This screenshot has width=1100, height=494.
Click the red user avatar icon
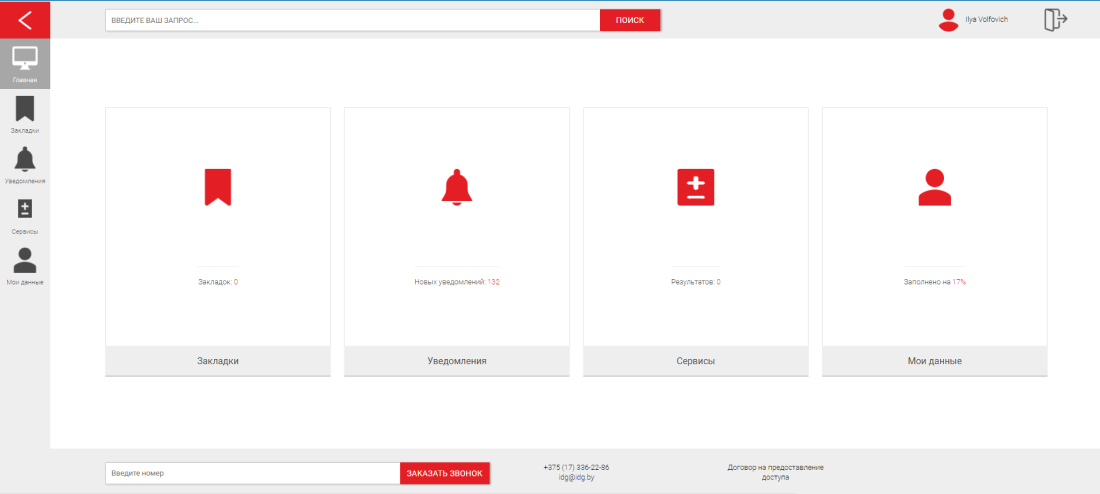coord(948,20)
